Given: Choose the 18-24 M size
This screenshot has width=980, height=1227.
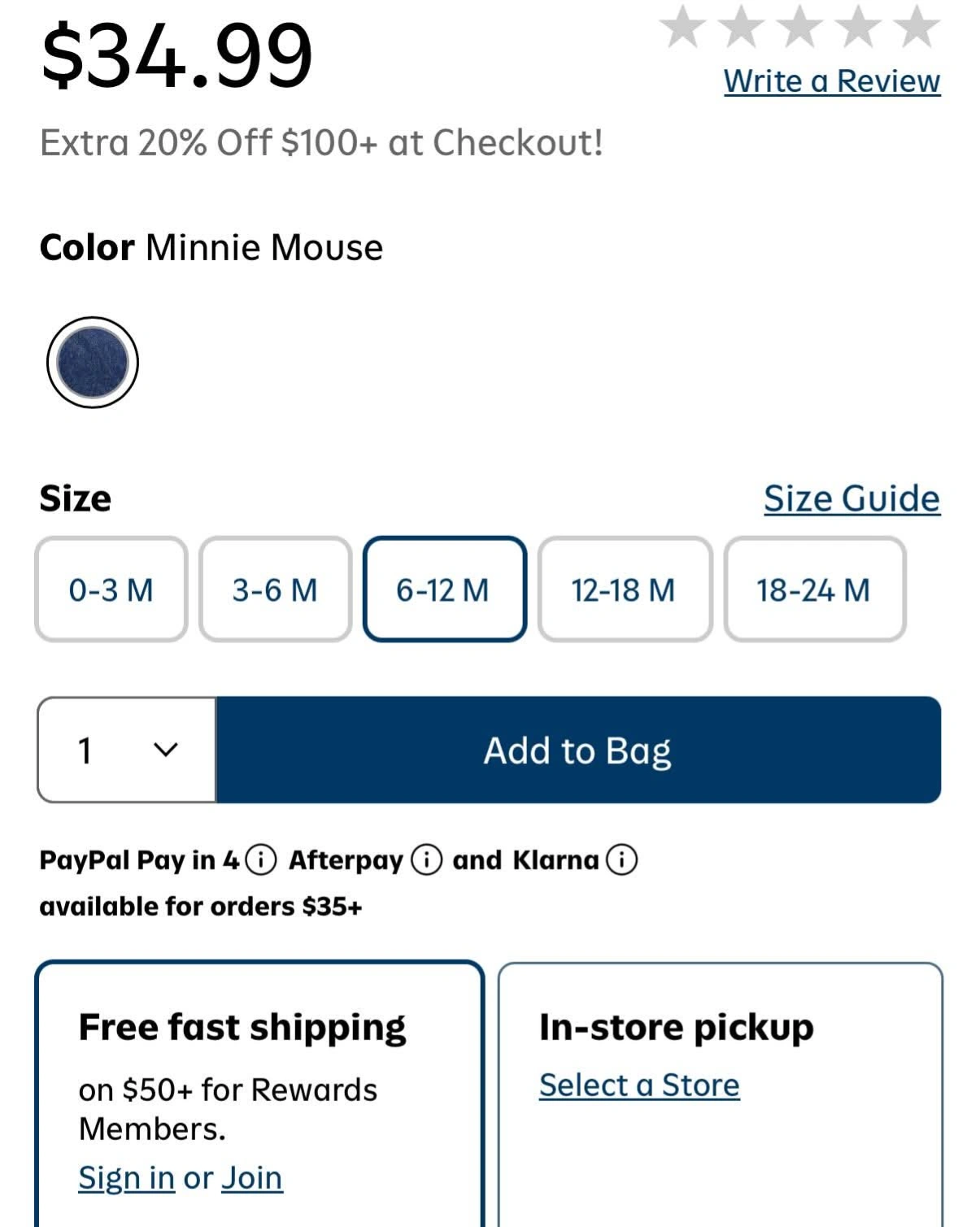Looking at the screenshot, I should point(814,590).
